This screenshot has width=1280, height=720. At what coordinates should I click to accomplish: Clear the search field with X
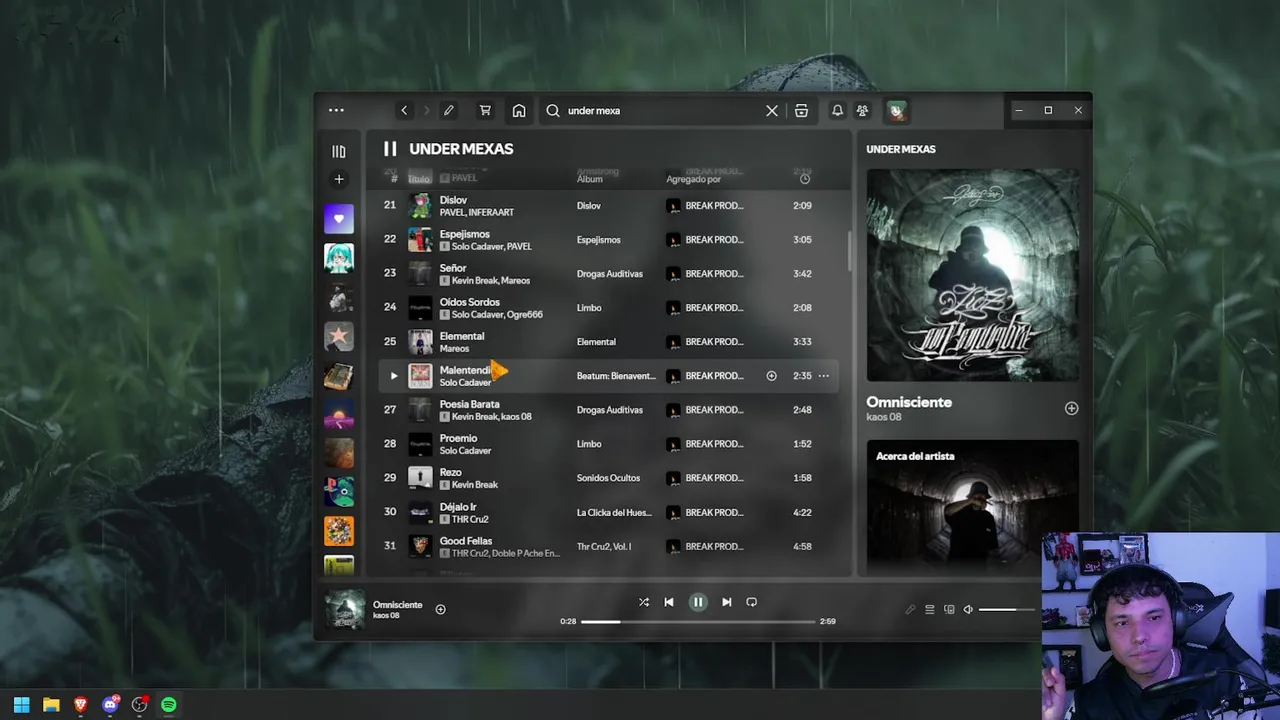coord(772,111)
